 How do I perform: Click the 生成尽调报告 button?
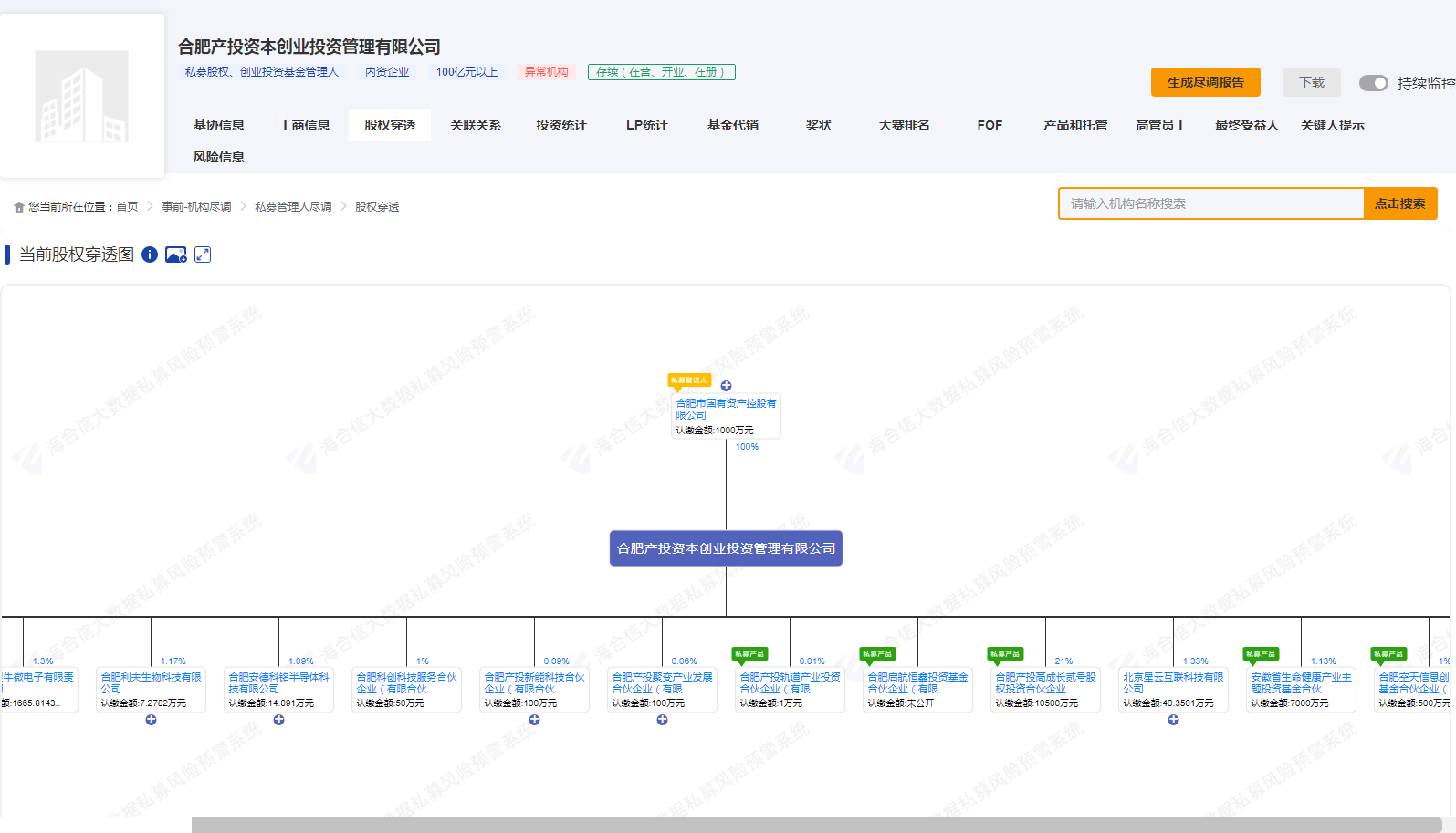(x=1205, y=82)
